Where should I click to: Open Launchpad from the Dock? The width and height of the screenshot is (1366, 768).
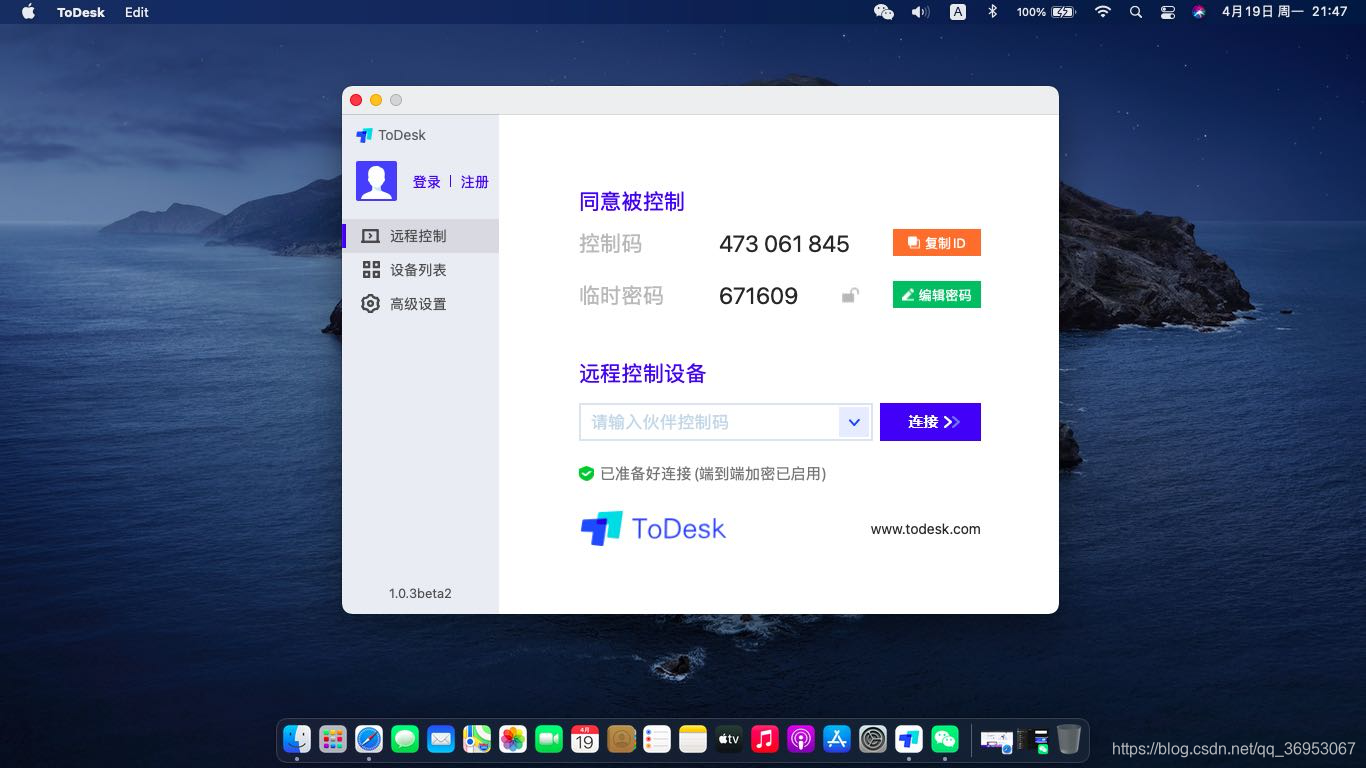click(333, 739)
